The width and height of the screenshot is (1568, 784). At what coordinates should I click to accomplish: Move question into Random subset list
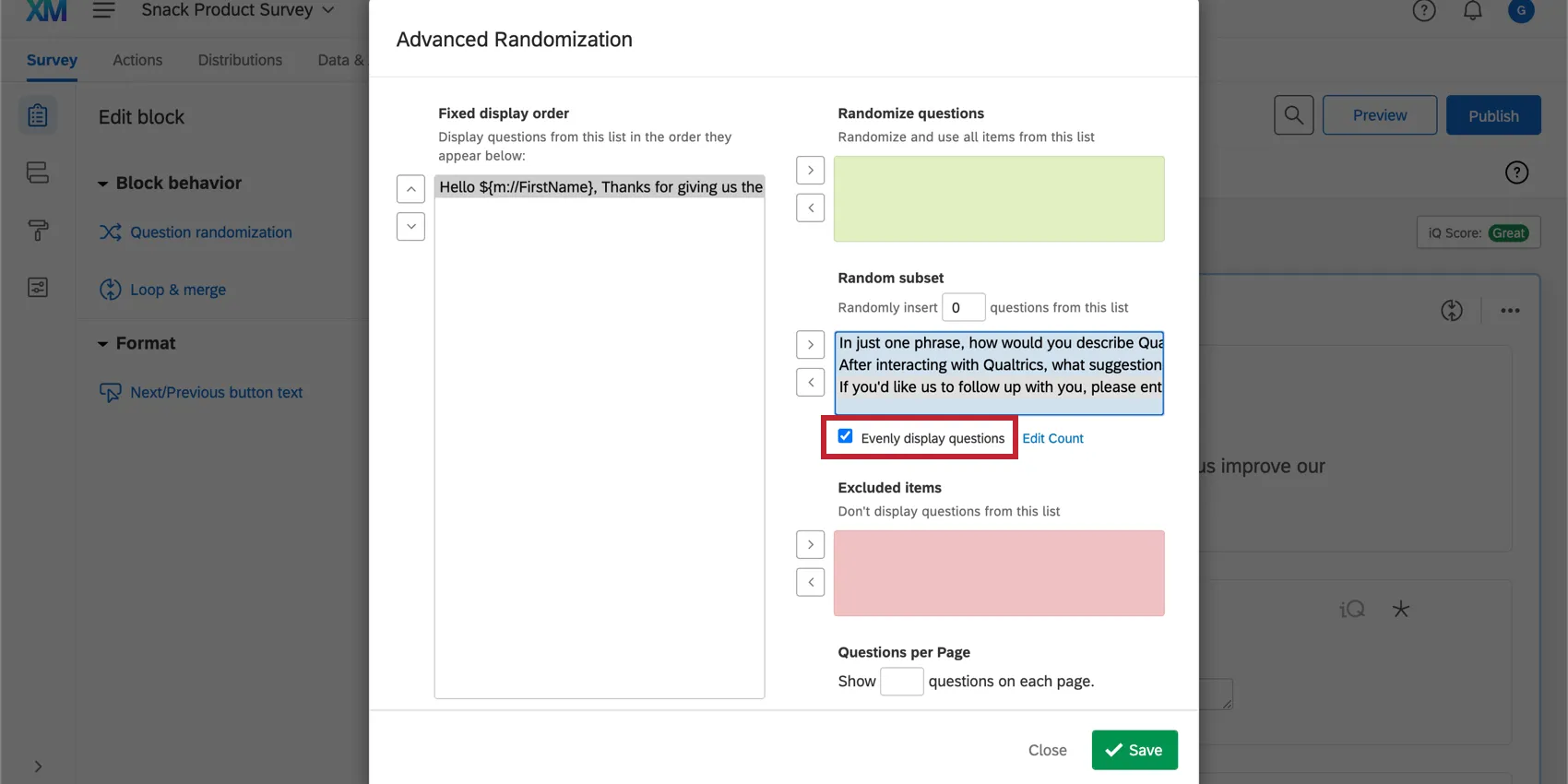pyautogui.click(x=810, y=345)
